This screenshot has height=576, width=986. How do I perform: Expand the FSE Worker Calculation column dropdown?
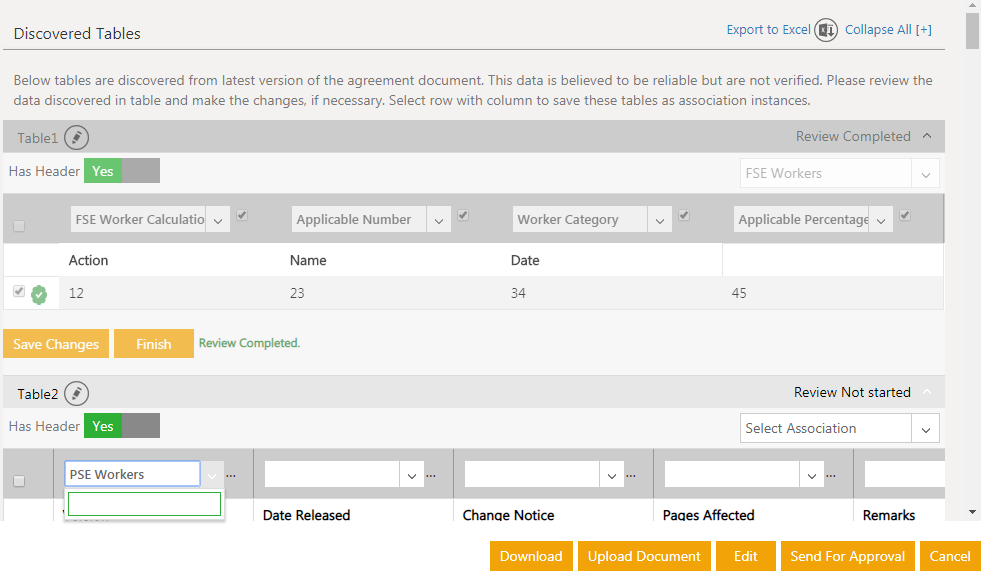pyautogui.click(x=219, y=220)
